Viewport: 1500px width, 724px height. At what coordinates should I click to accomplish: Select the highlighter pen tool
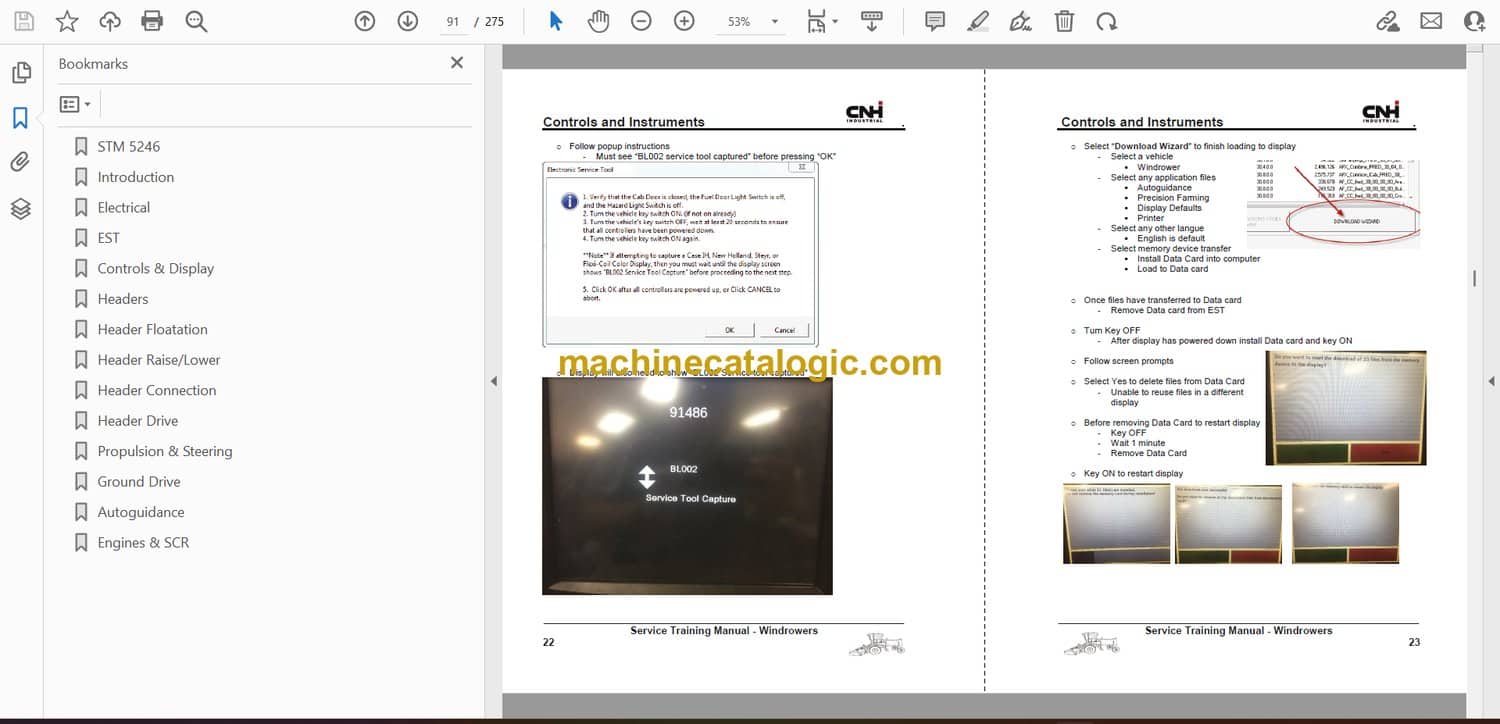click(978, 21)
